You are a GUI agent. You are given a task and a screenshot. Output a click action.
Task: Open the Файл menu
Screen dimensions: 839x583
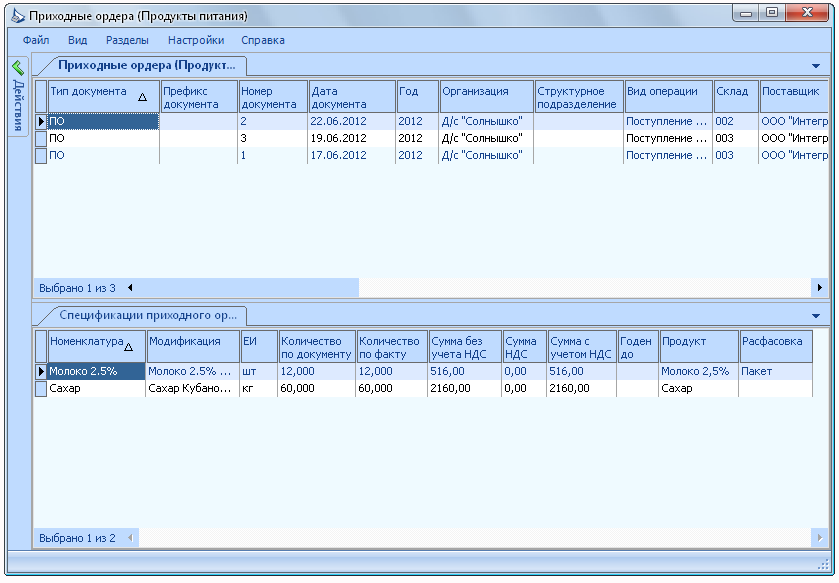coord(36,40)
